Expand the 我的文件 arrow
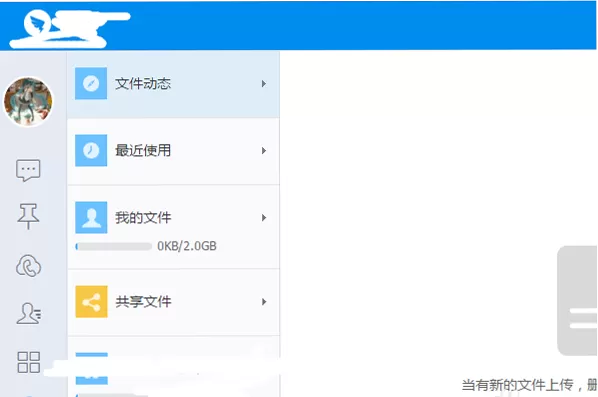This screenshot has height=397, width=598. 264,218
